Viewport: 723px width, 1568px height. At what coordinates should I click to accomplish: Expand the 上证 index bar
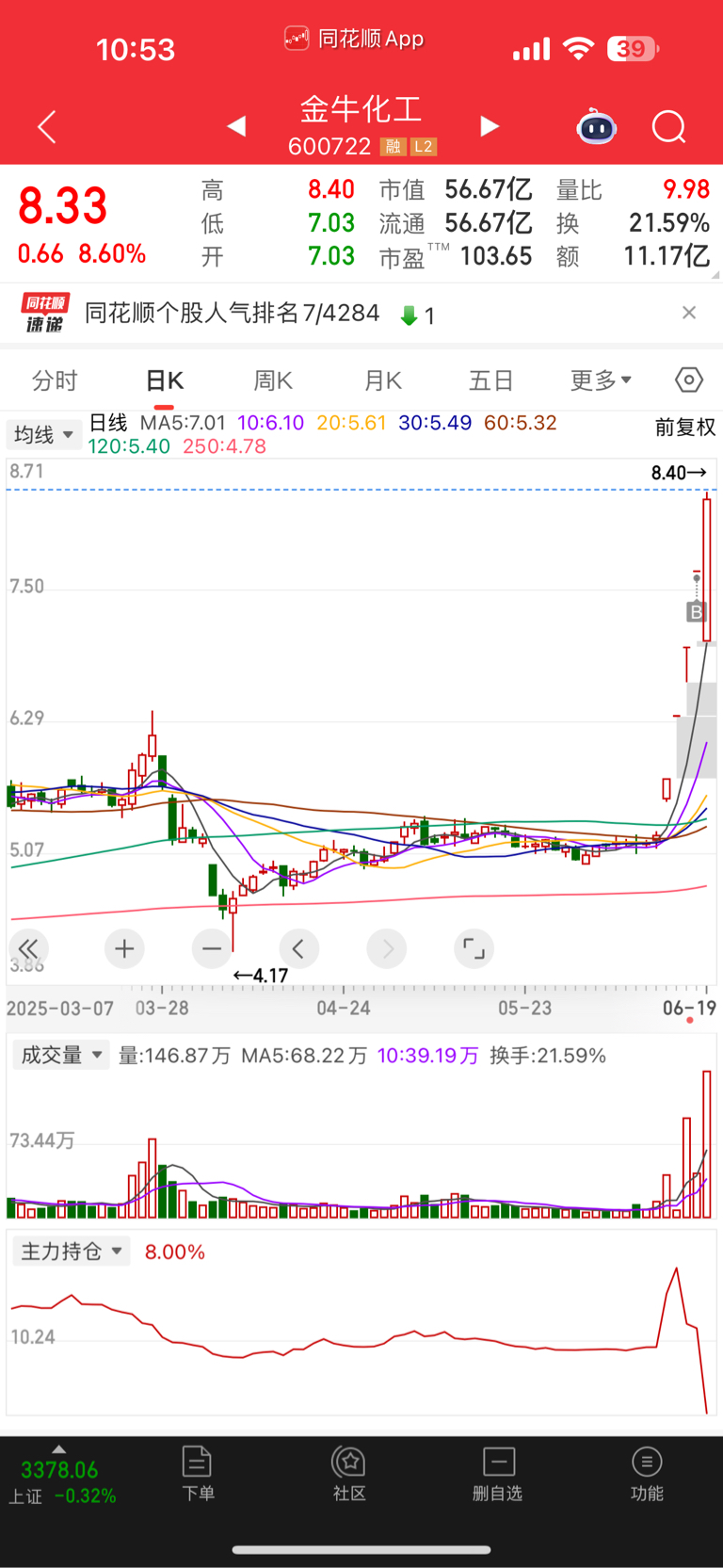[x=60, y=1477]
